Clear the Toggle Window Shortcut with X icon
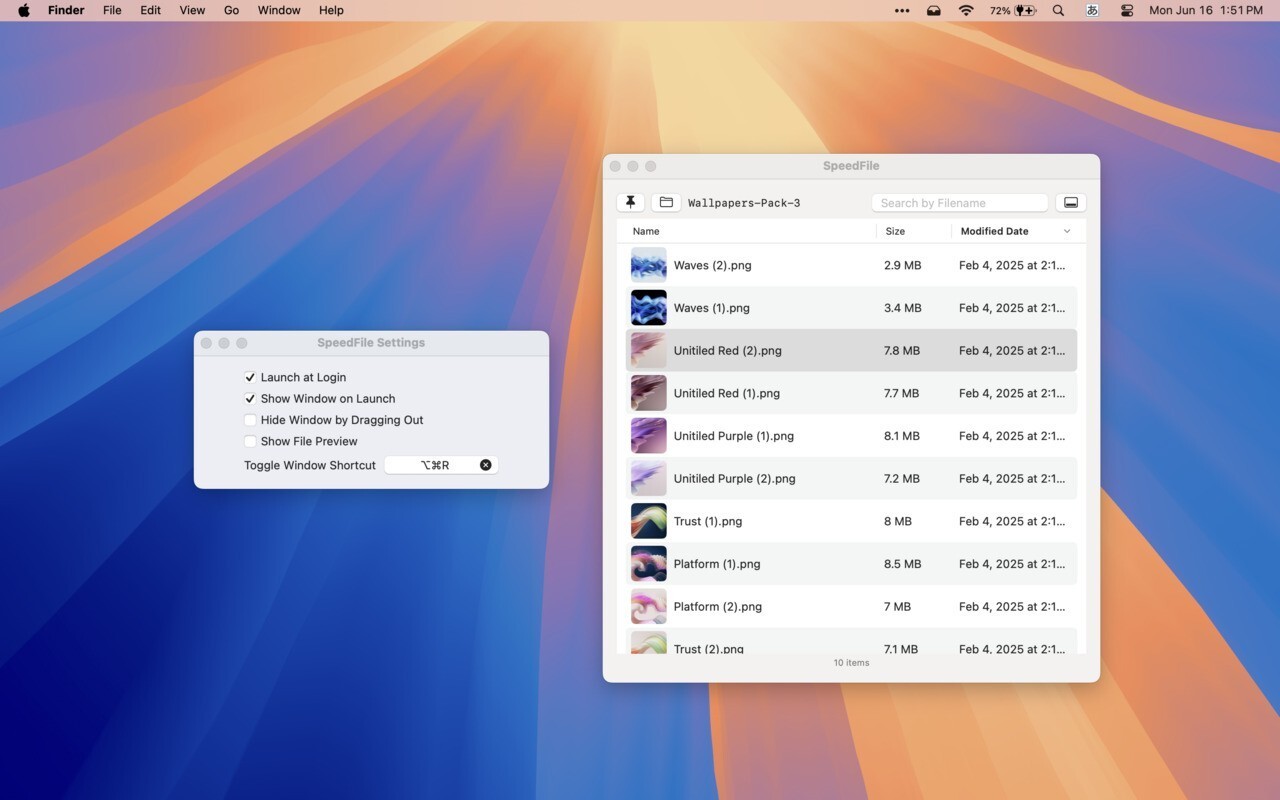The width and height of the screenshot is (1280, 800). [x=486, y=465]
